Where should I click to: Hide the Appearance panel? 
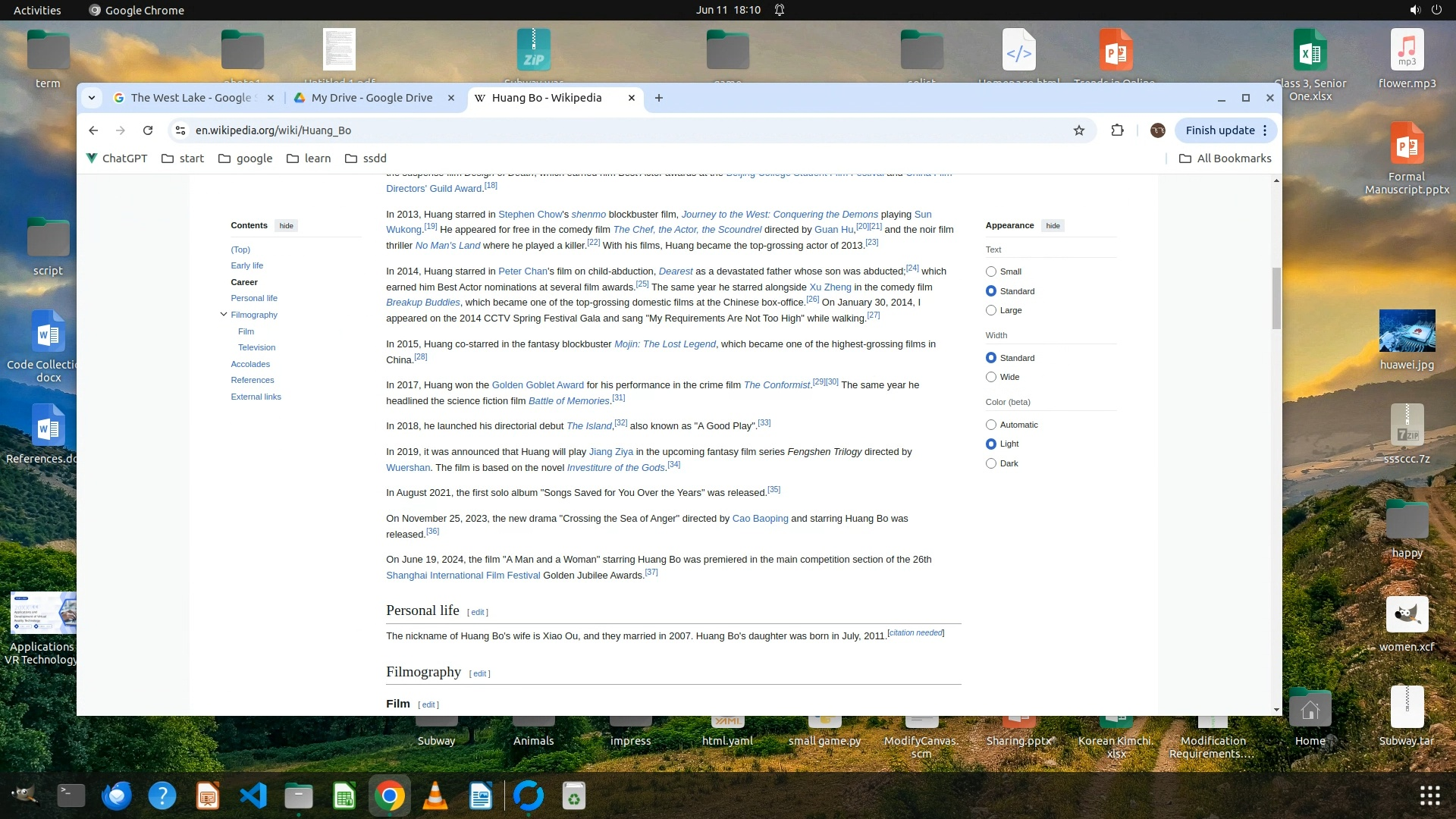tap(1053, 226)
